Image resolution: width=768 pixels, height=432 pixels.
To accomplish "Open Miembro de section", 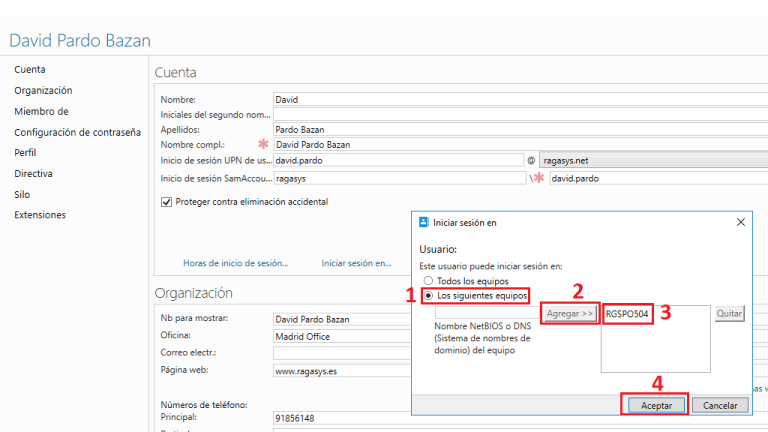I will click(x=41, y=111).
